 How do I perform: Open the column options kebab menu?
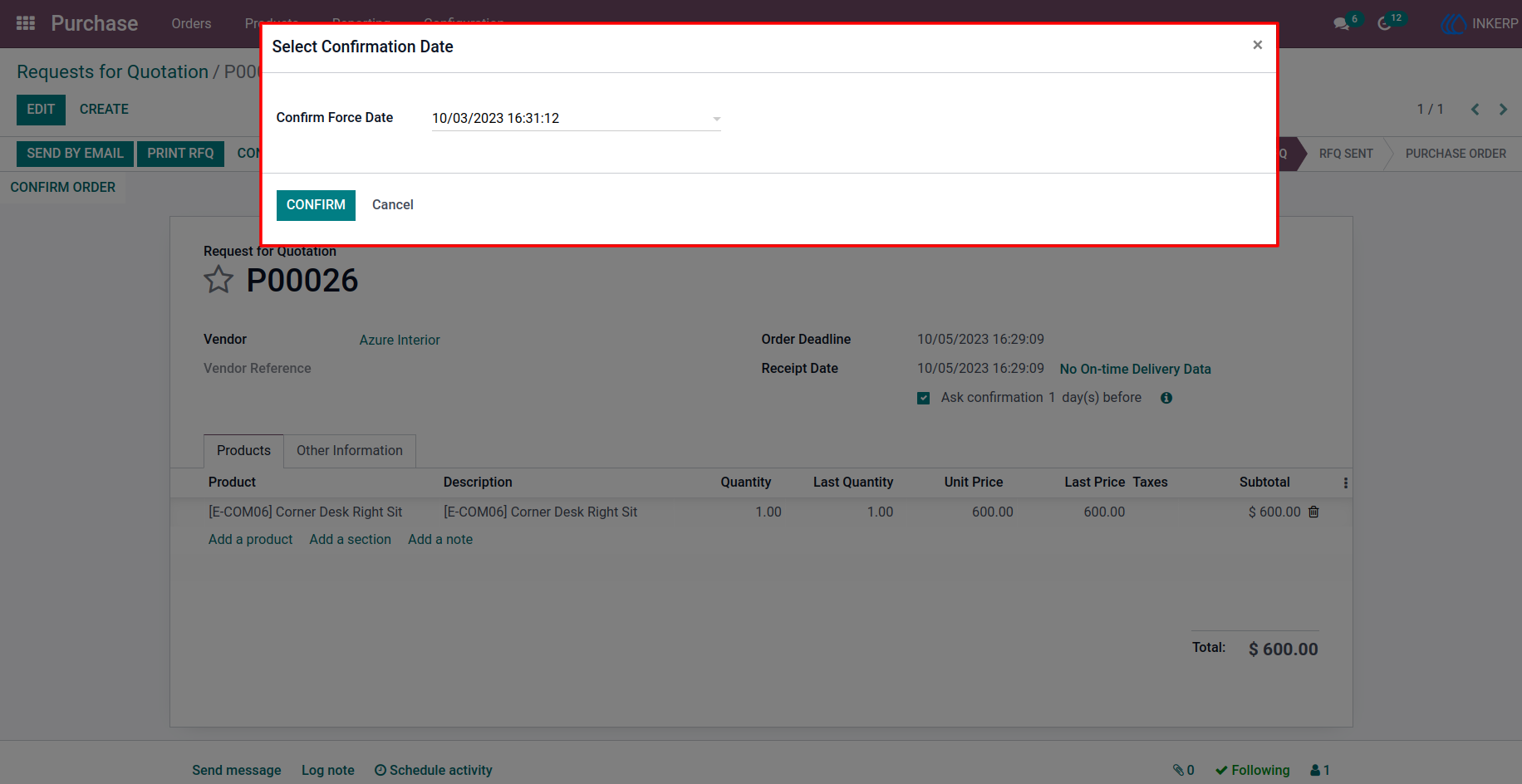coord(1345,483)
